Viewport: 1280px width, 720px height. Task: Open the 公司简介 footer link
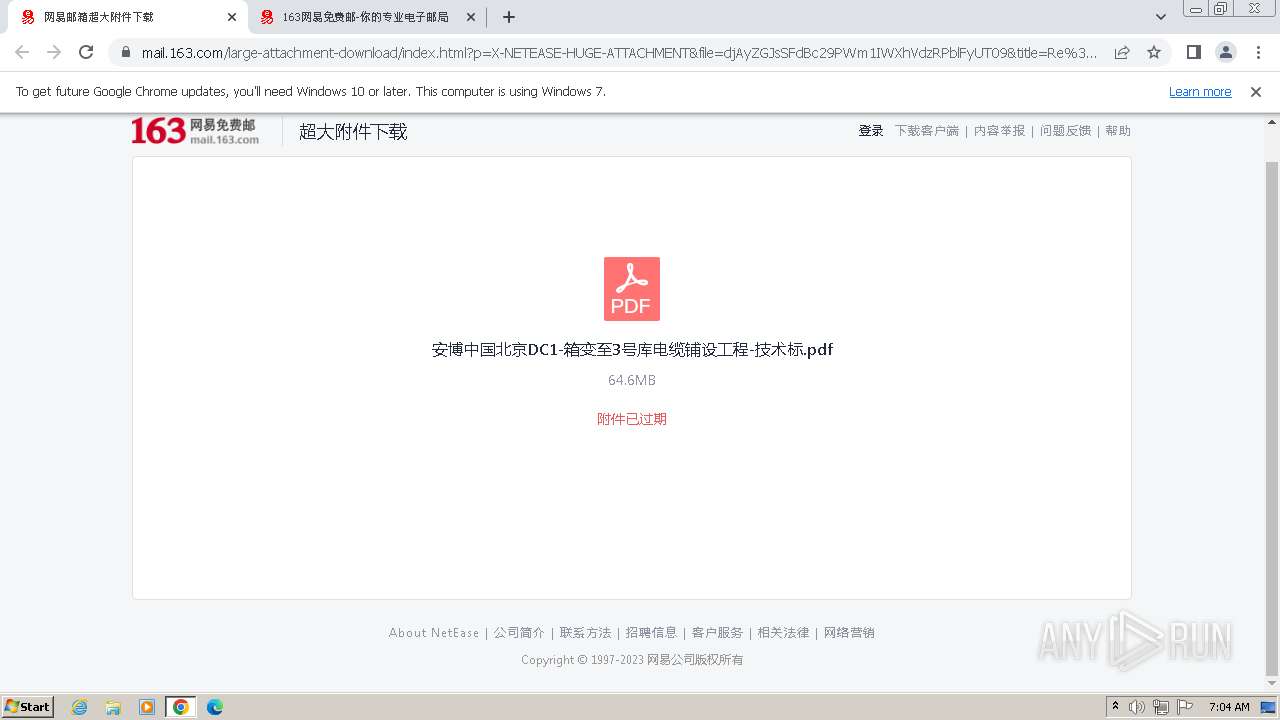519,633
